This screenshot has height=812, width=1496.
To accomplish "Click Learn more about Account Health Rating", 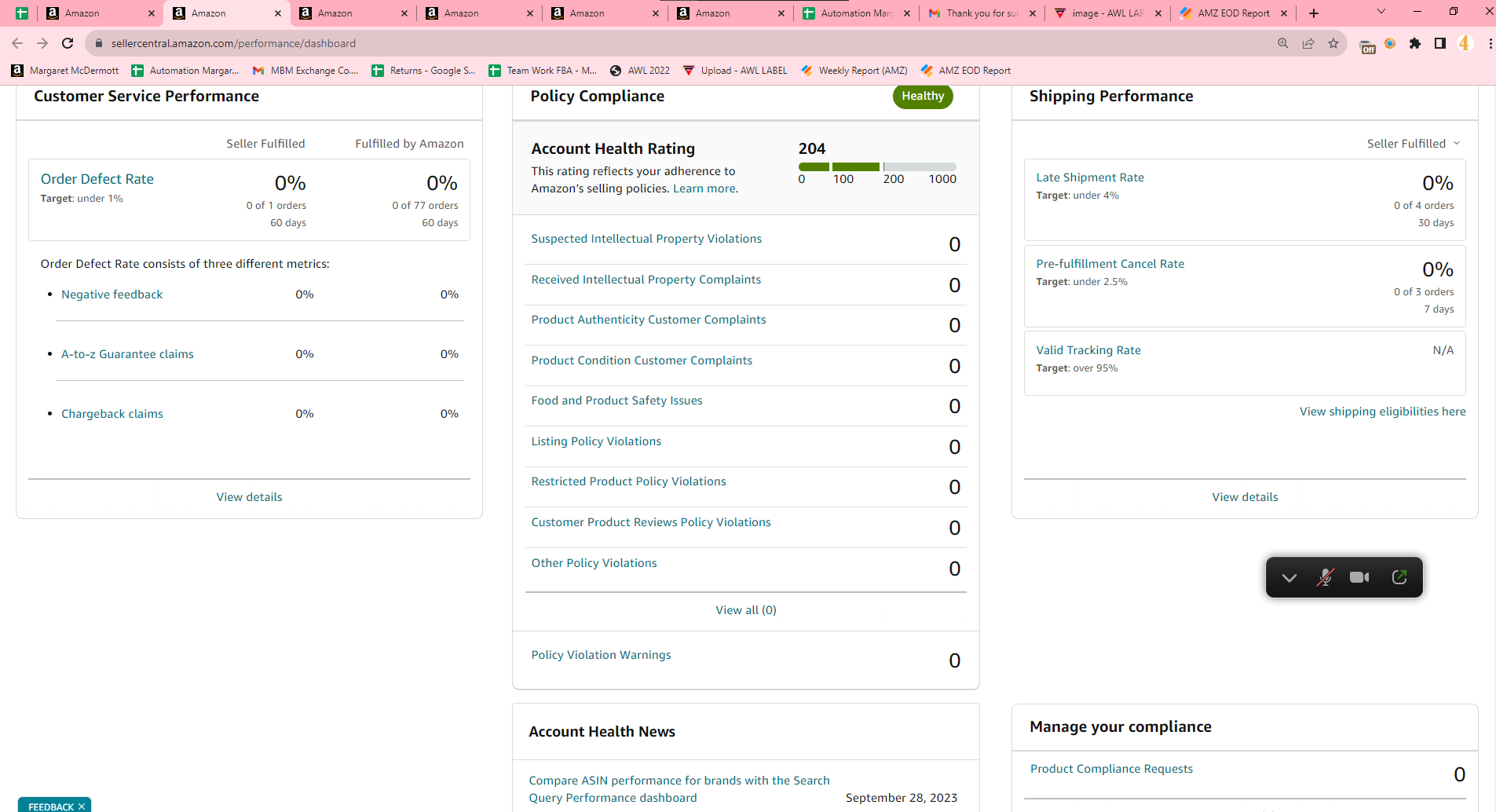I will [704, 188].
